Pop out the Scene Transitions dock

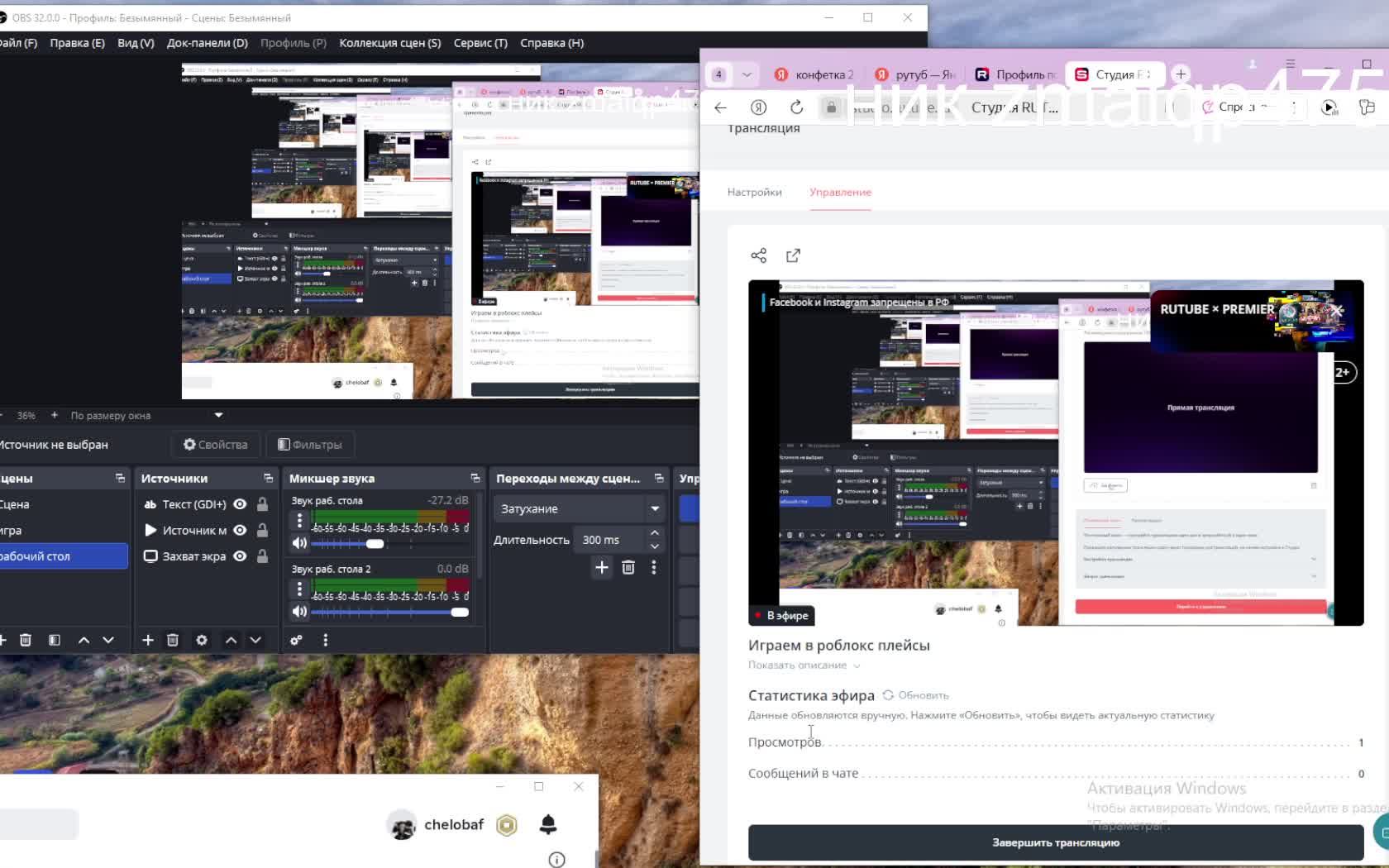(x=659, y=479)
